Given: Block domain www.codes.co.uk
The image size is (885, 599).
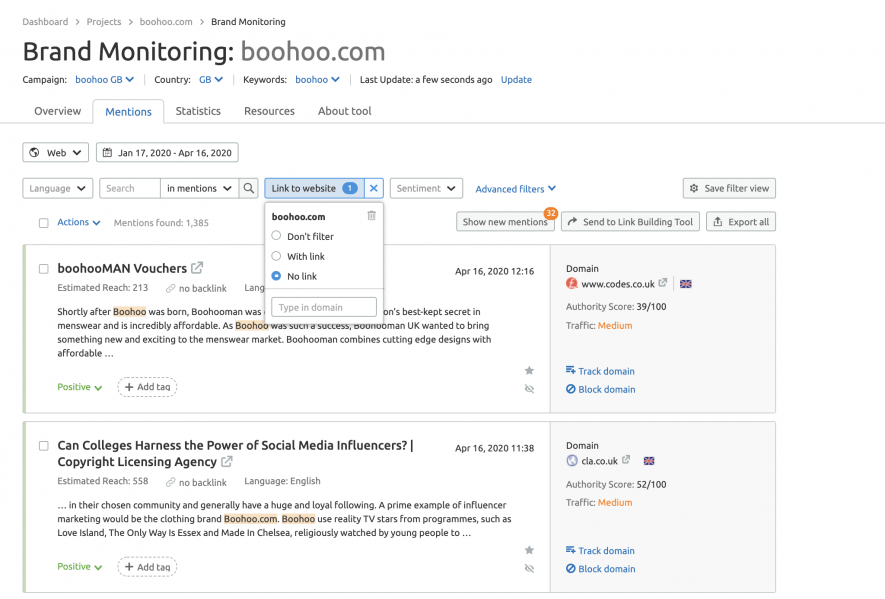Looking at the screenshot, I should pos(601,389).
